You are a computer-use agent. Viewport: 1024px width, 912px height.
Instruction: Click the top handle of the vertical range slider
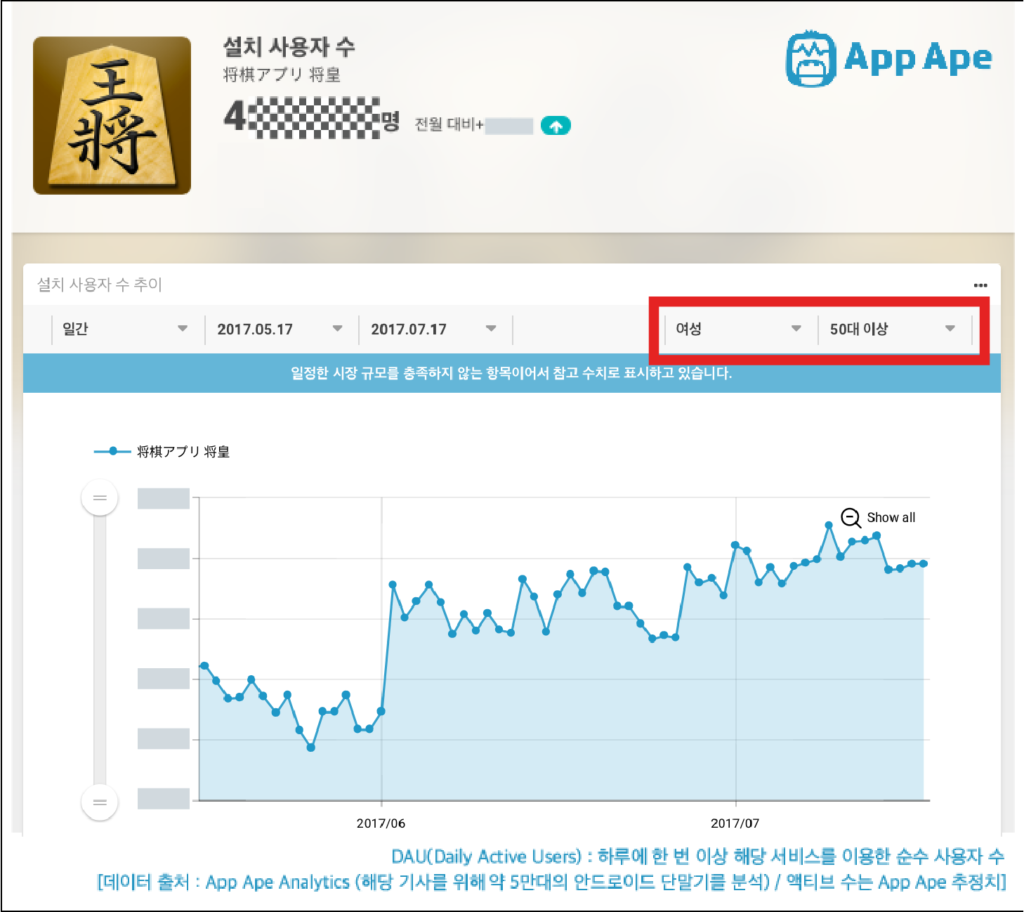pyautogui.click(x=100, y=498)
